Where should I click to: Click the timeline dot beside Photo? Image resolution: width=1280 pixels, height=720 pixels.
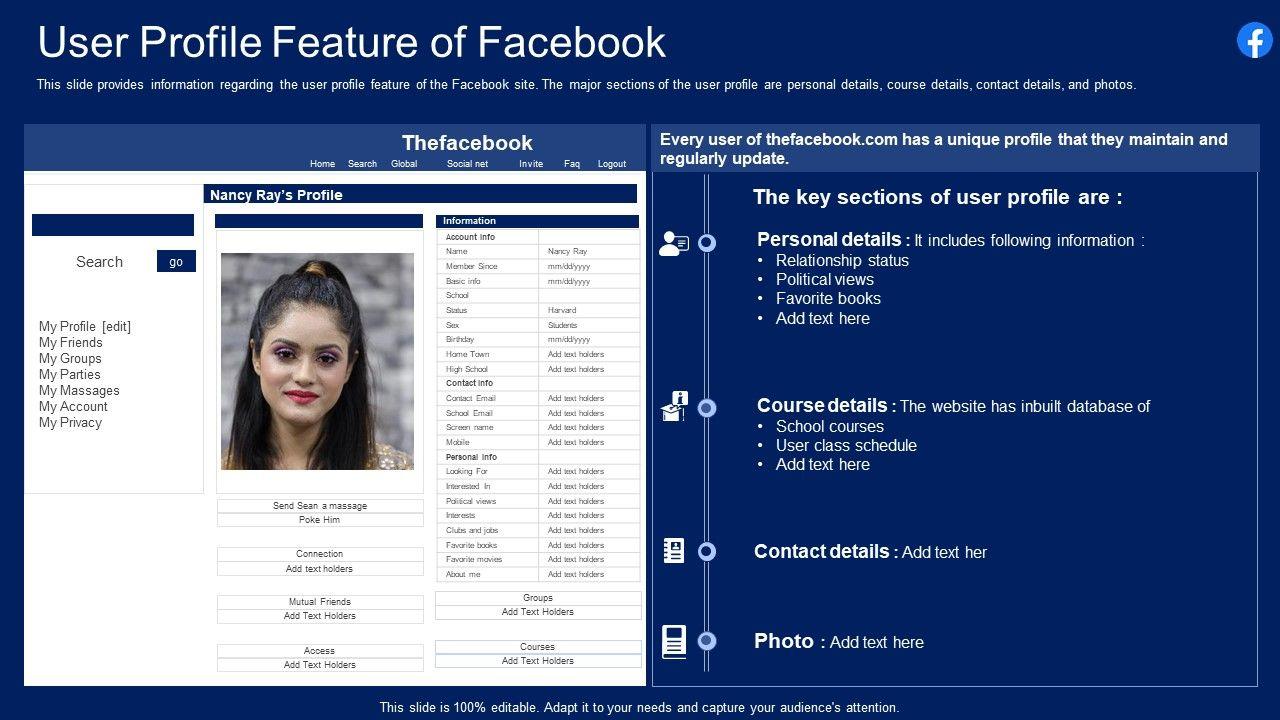[x=707, y=641]
